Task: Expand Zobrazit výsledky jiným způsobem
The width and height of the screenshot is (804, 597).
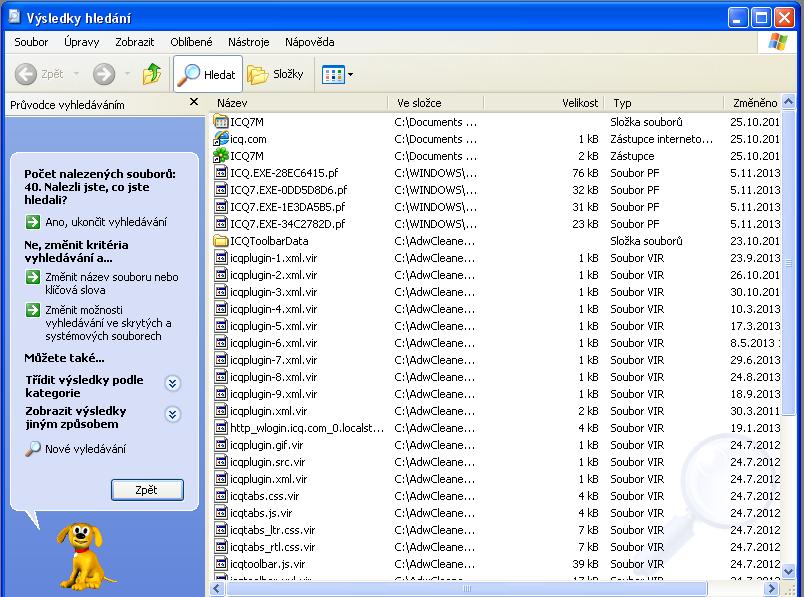Action: point(172,414)
